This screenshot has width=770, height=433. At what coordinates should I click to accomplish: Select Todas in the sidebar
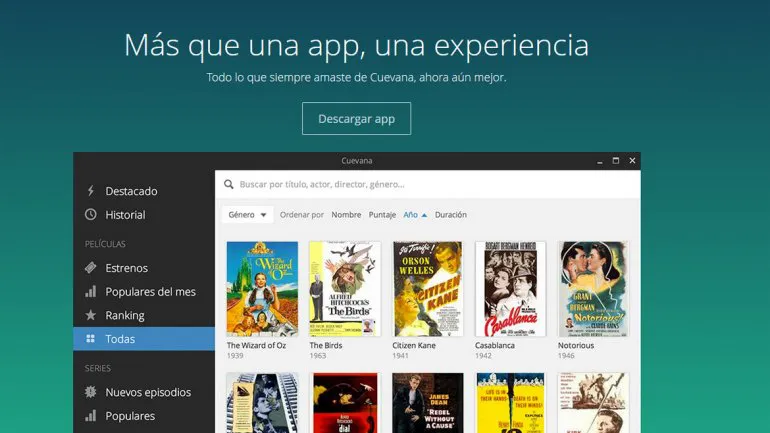coord(144,339)
